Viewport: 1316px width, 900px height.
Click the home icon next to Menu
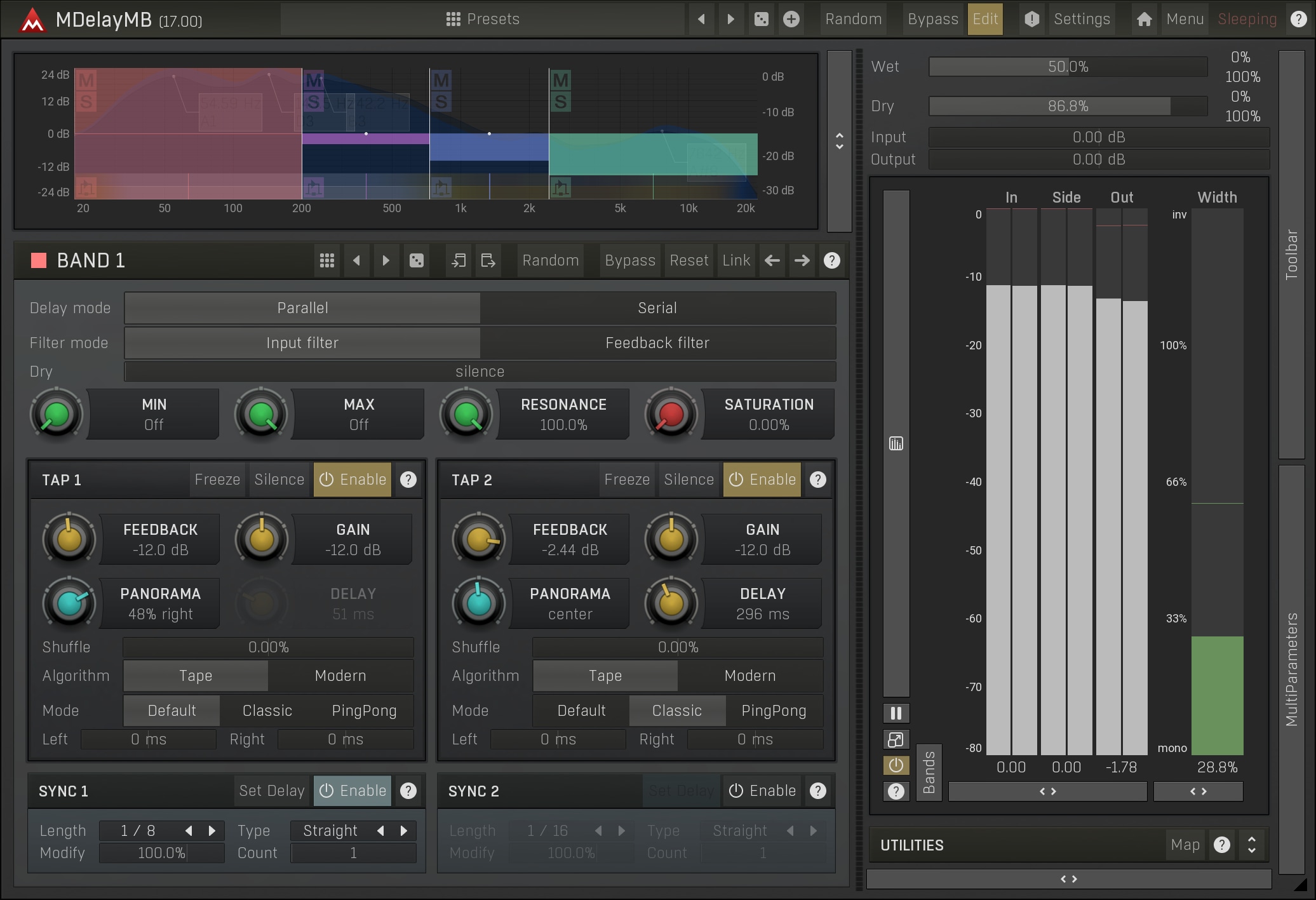(1144, 19)
